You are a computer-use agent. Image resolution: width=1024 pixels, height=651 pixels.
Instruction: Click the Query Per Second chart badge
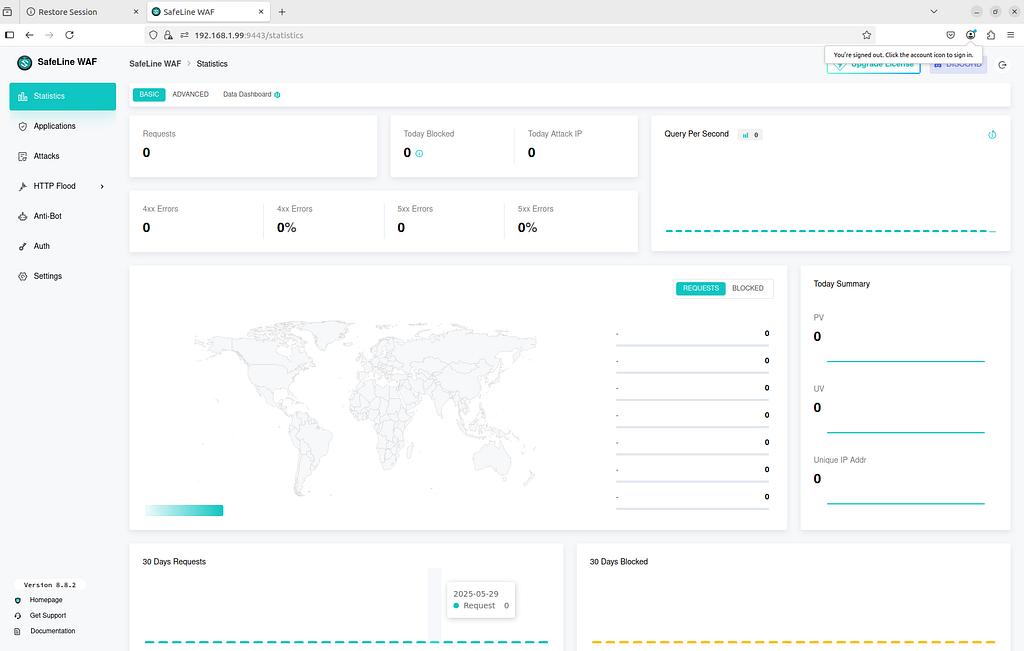click(x=750, y=135)
